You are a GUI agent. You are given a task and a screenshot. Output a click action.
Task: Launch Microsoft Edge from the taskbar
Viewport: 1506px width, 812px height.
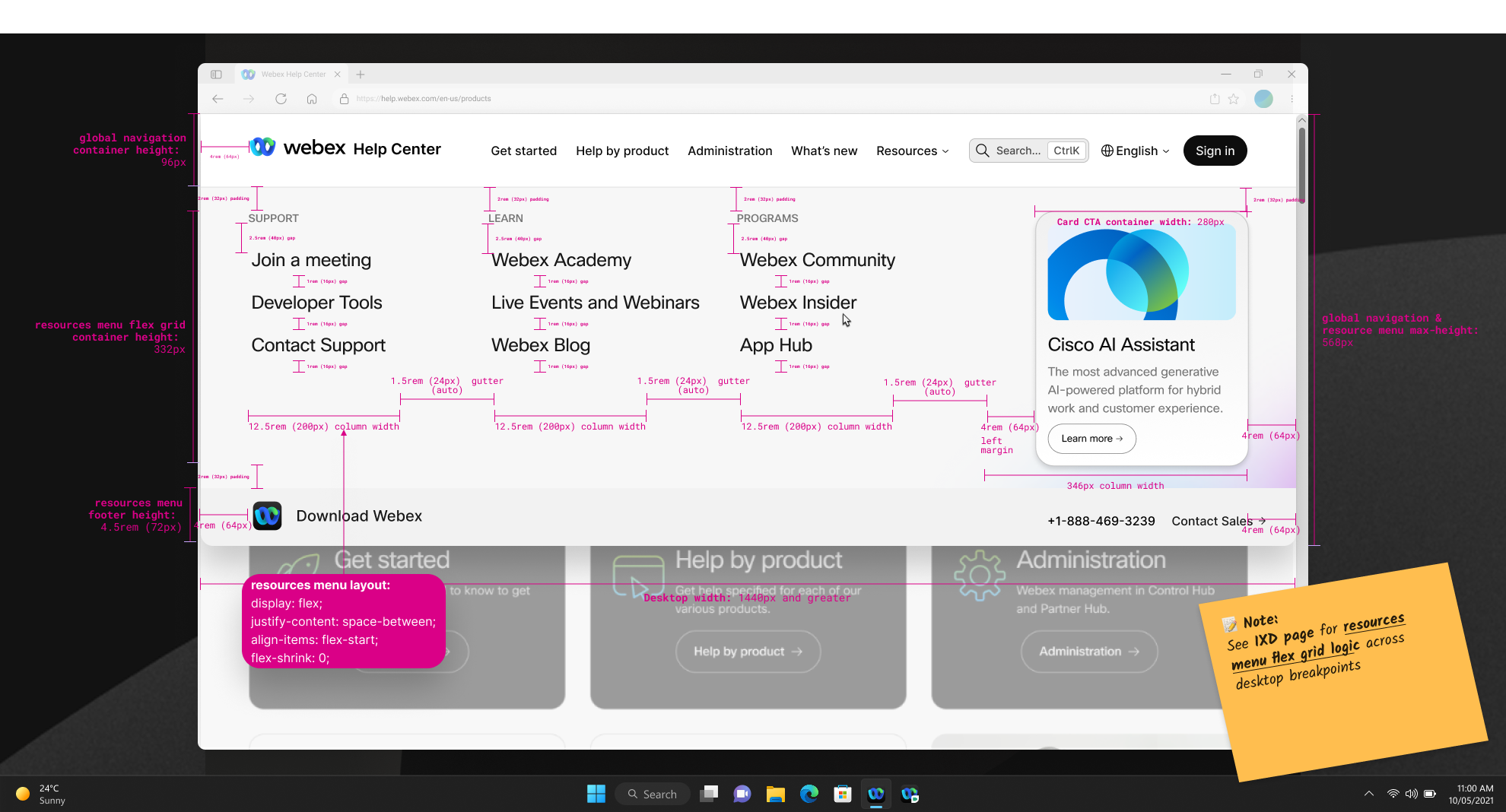[809, 794]
